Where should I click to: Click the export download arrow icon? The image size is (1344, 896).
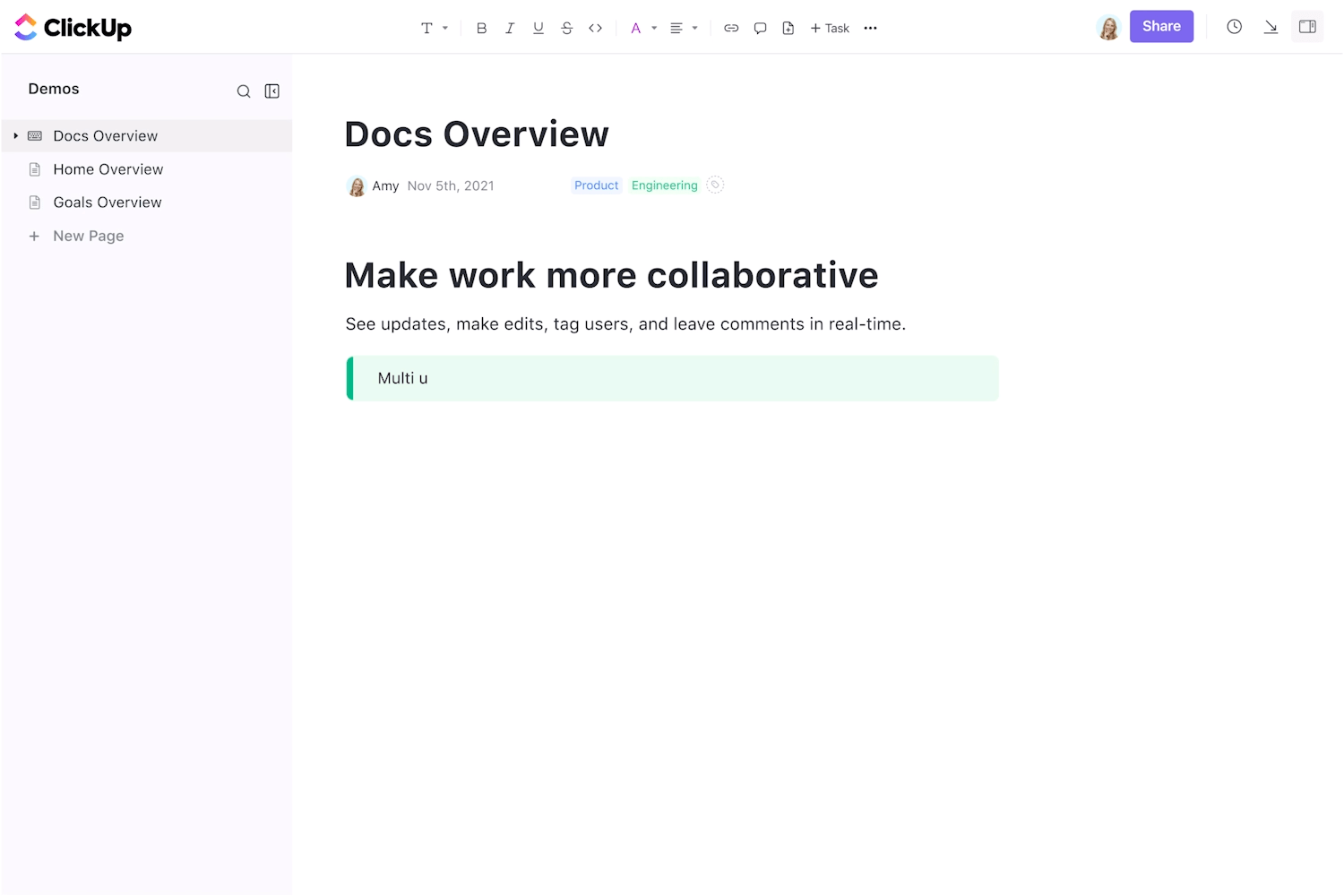(1271, 27)
